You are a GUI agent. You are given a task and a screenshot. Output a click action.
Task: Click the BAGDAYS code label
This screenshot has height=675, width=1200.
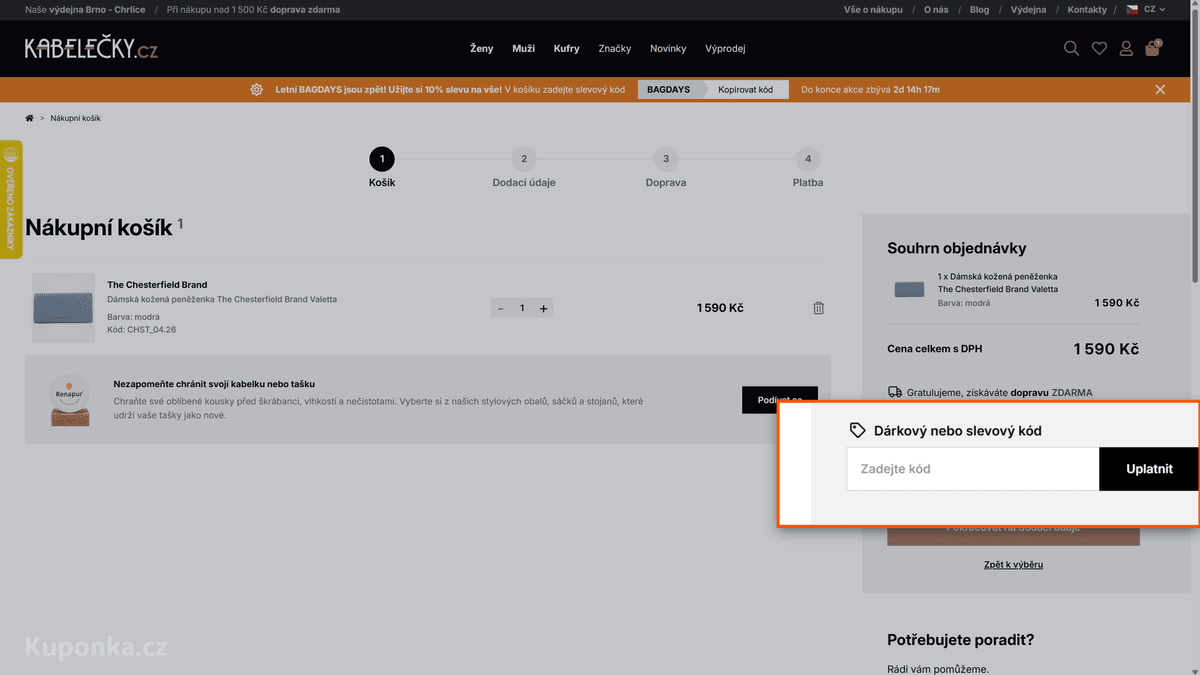coord(668,89)
